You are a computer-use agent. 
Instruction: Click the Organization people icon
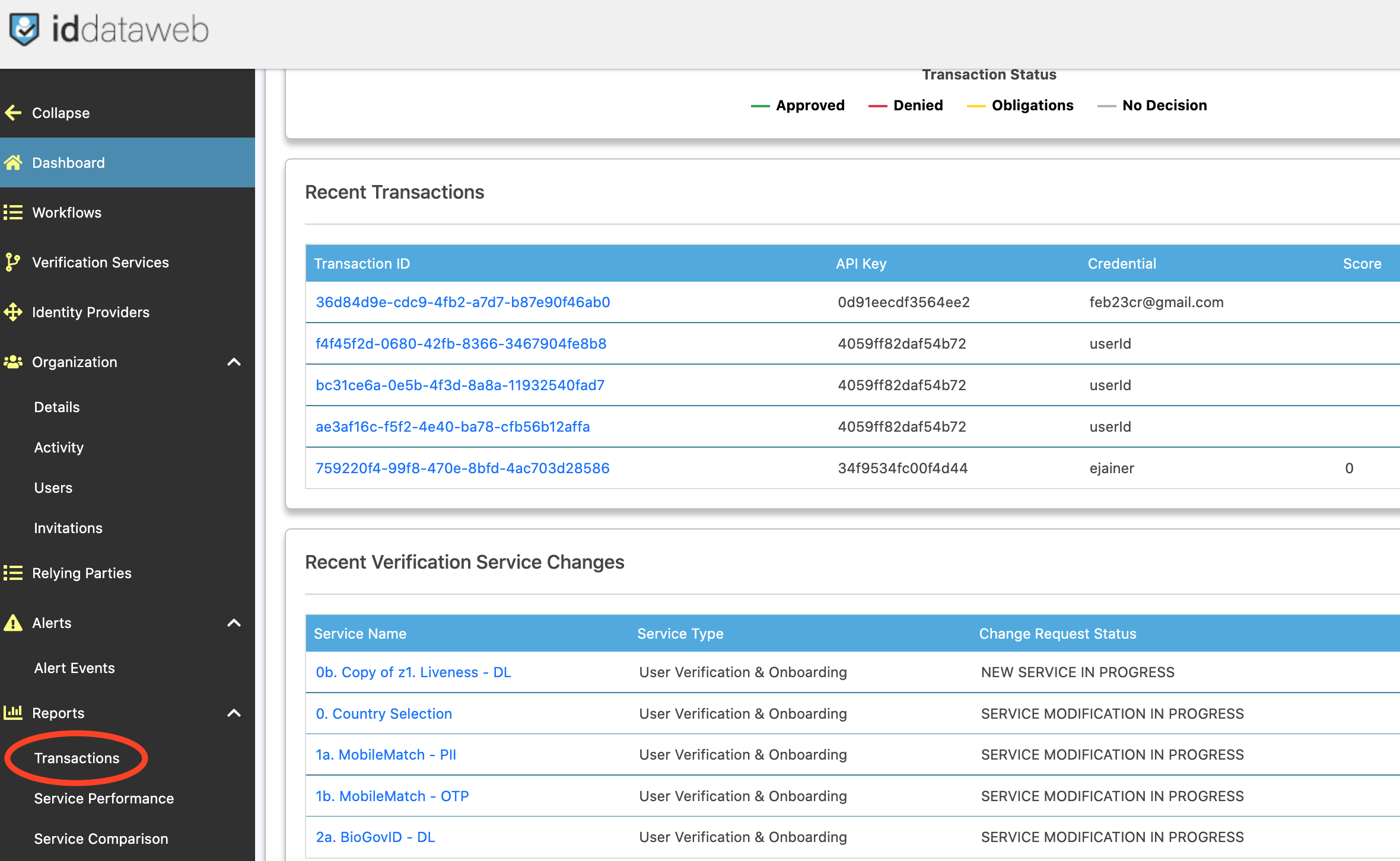[13, 362]
